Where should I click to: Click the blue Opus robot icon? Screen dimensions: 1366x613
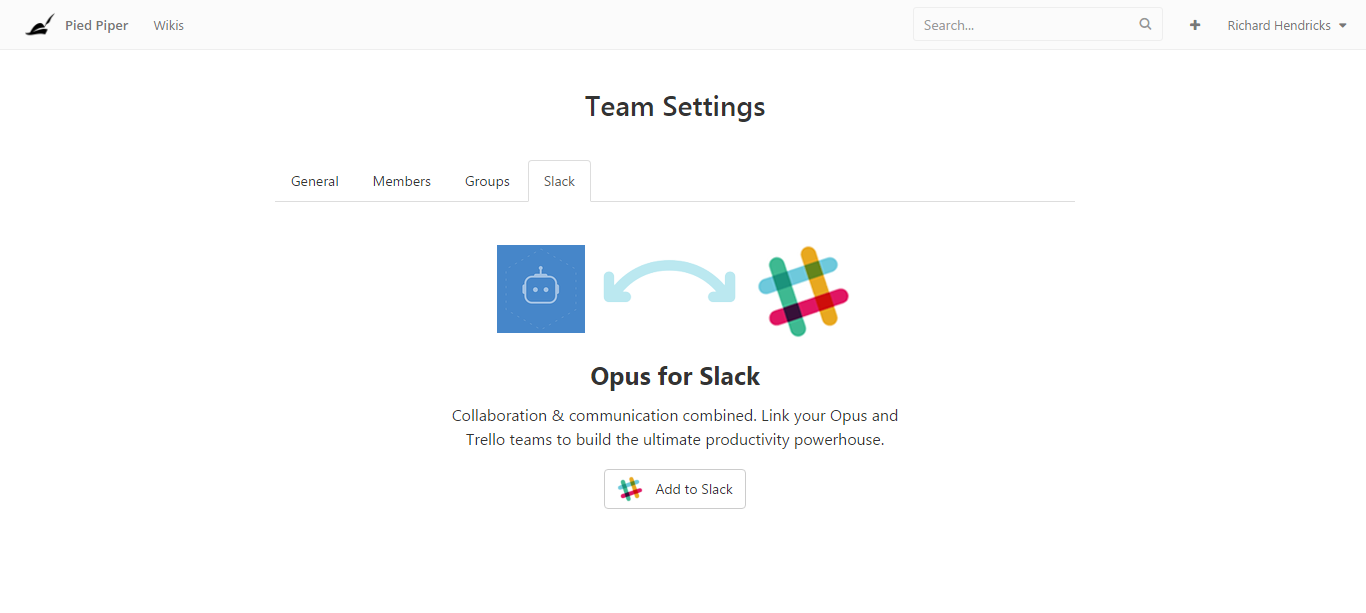click(541, 289)
